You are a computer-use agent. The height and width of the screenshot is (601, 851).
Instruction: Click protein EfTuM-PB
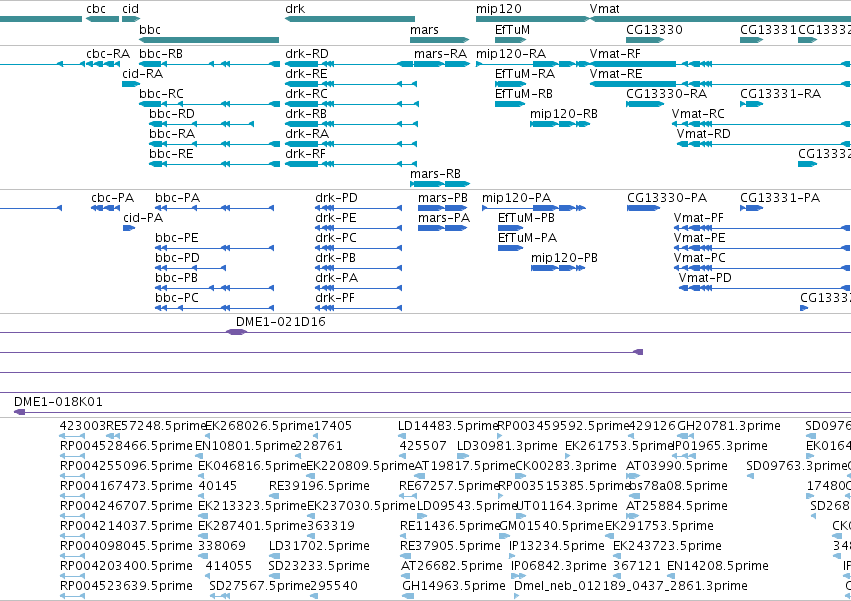tap(526, 218)
